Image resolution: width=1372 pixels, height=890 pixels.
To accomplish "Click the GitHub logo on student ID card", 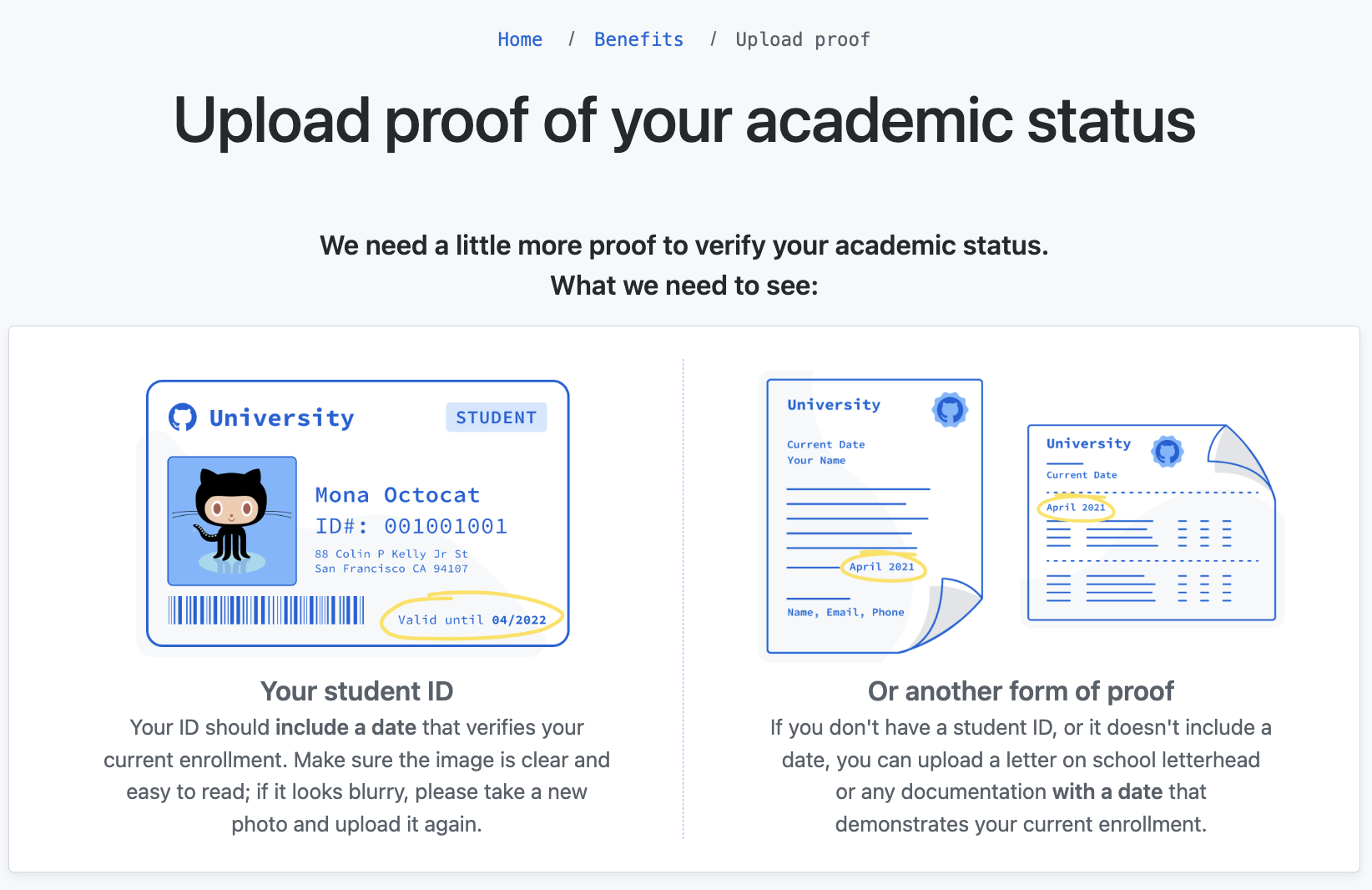I will point(183,417).
